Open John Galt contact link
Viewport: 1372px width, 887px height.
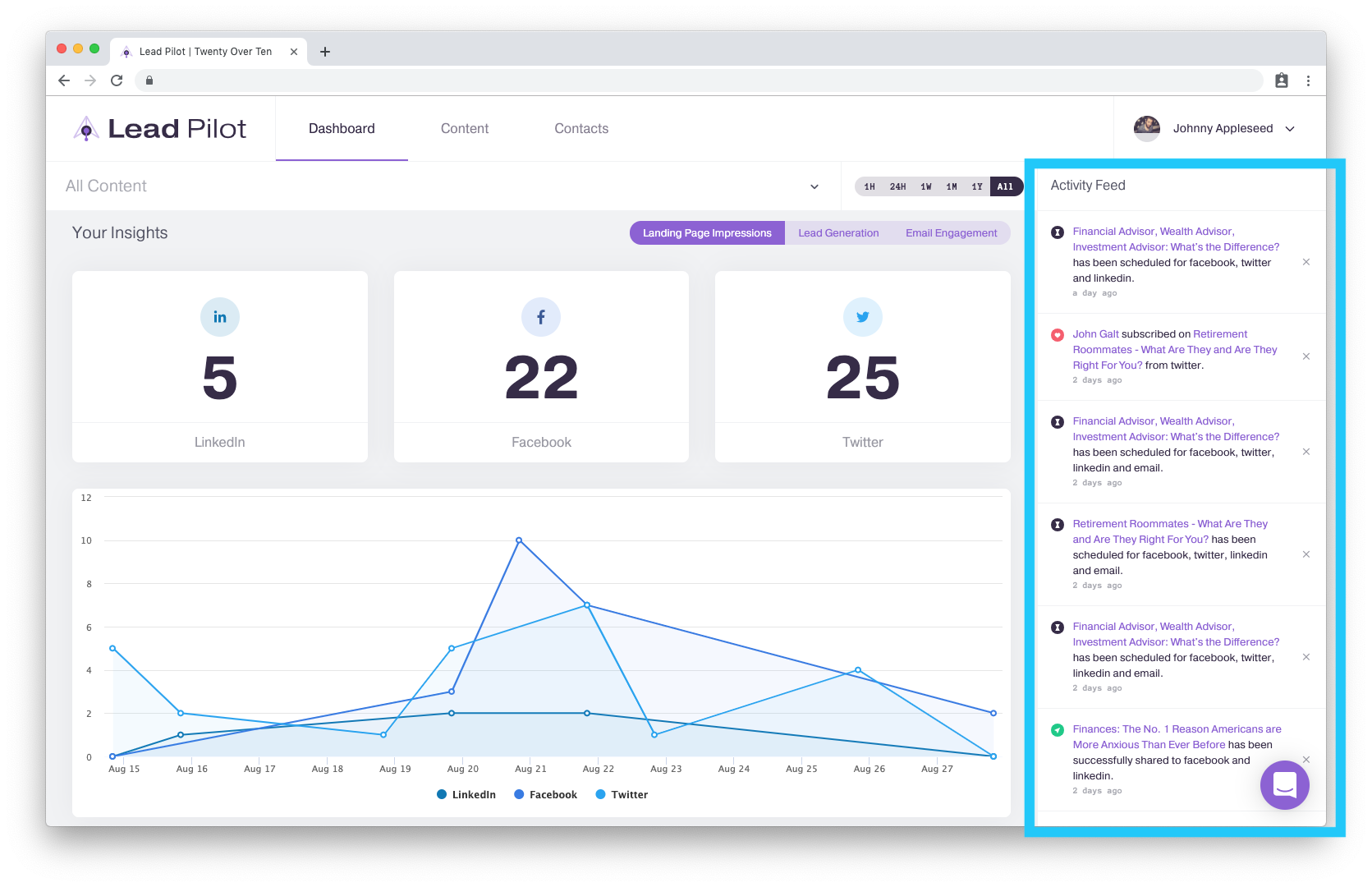coord(1095,334)
